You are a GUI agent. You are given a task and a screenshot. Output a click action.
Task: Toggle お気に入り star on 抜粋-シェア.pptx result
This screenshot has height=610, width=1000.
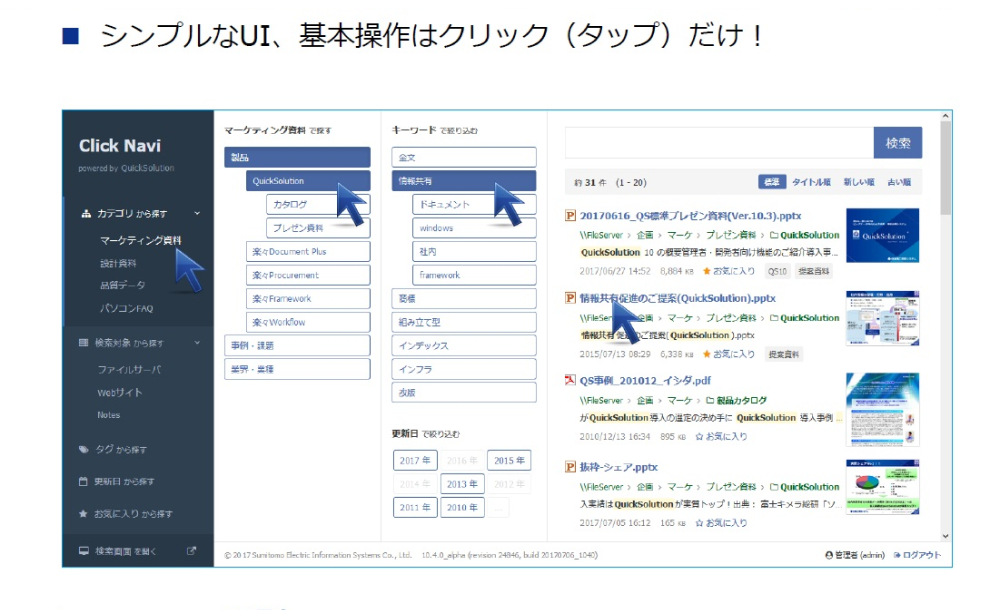[699, 523]
